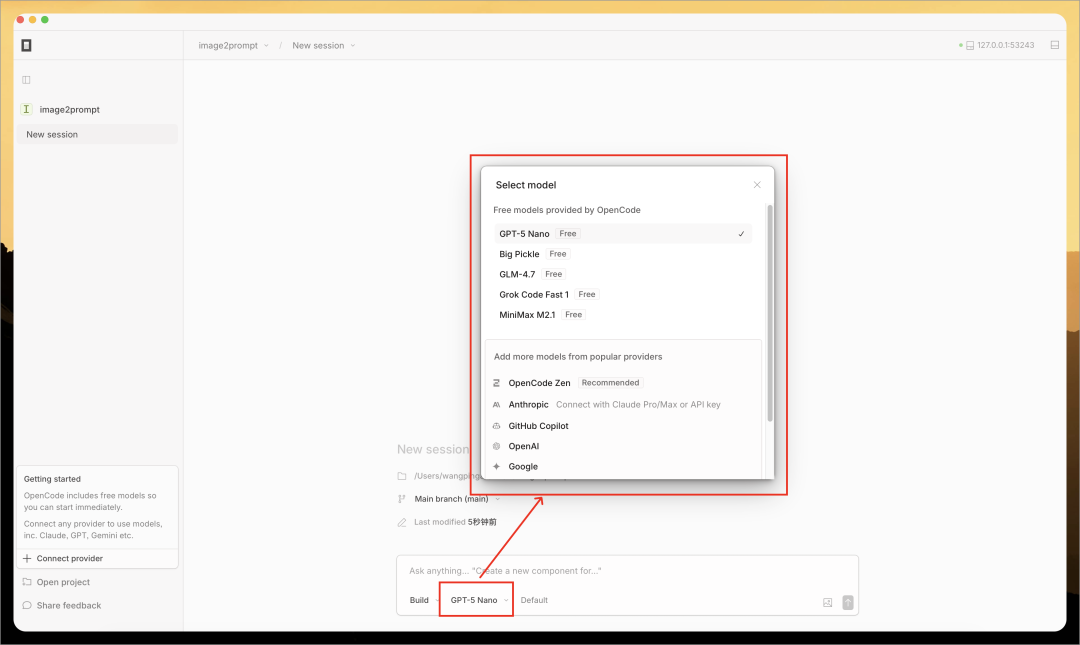Focus the Ask anything prompt input

tap(627, 571)
